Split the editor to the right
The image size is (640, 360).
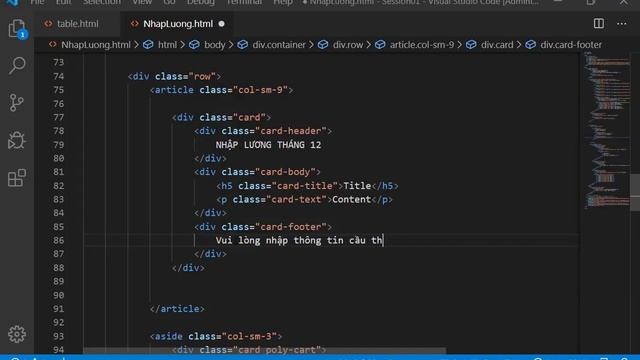[598, 24]
